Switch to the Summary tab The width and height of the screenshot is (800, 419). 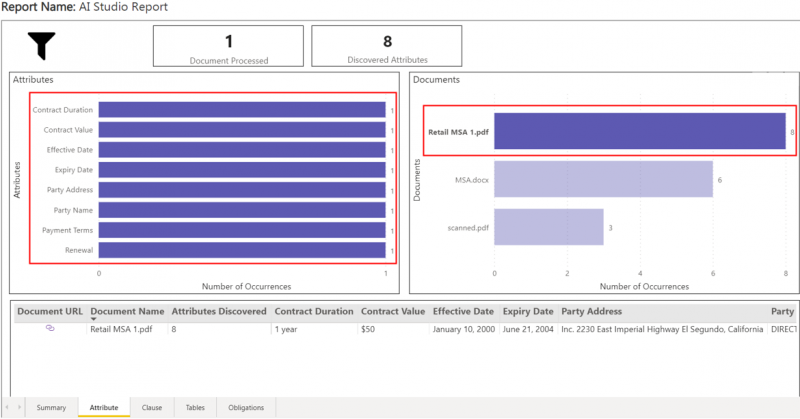[51, 408]
